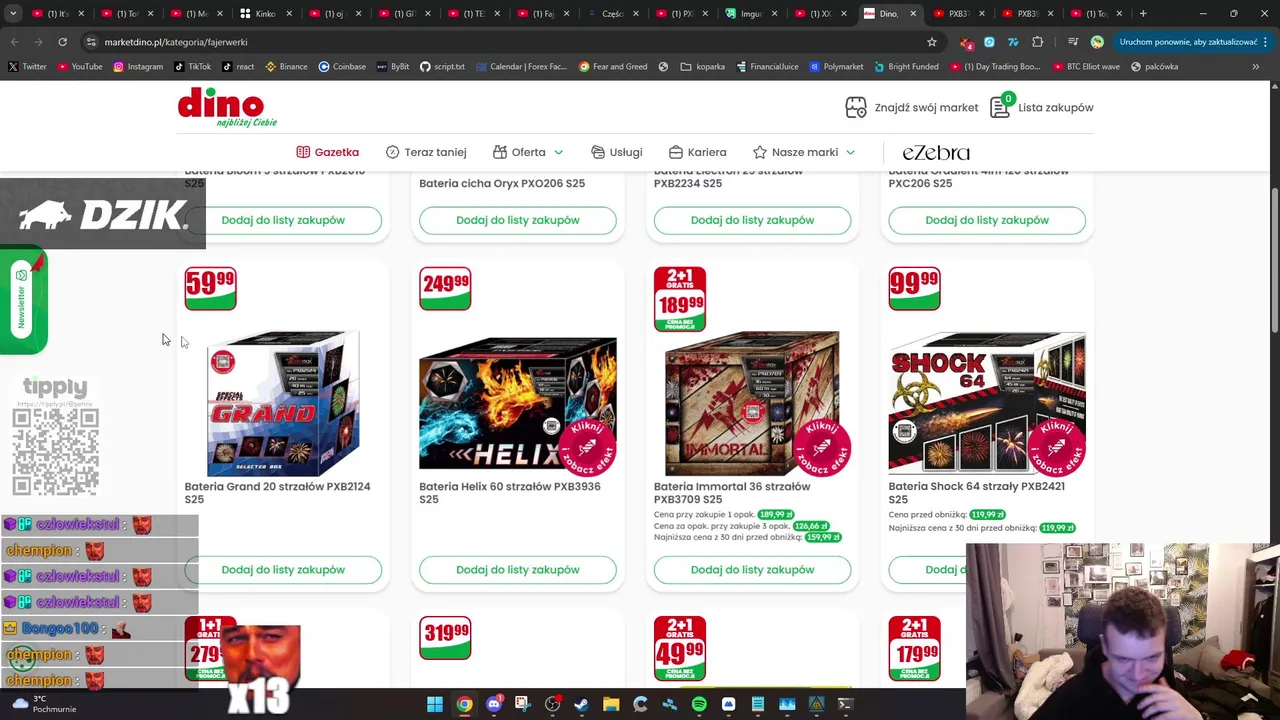Click the Bateria Grand product image
Screen dimensions: 1280x720
tap(283, 404)
